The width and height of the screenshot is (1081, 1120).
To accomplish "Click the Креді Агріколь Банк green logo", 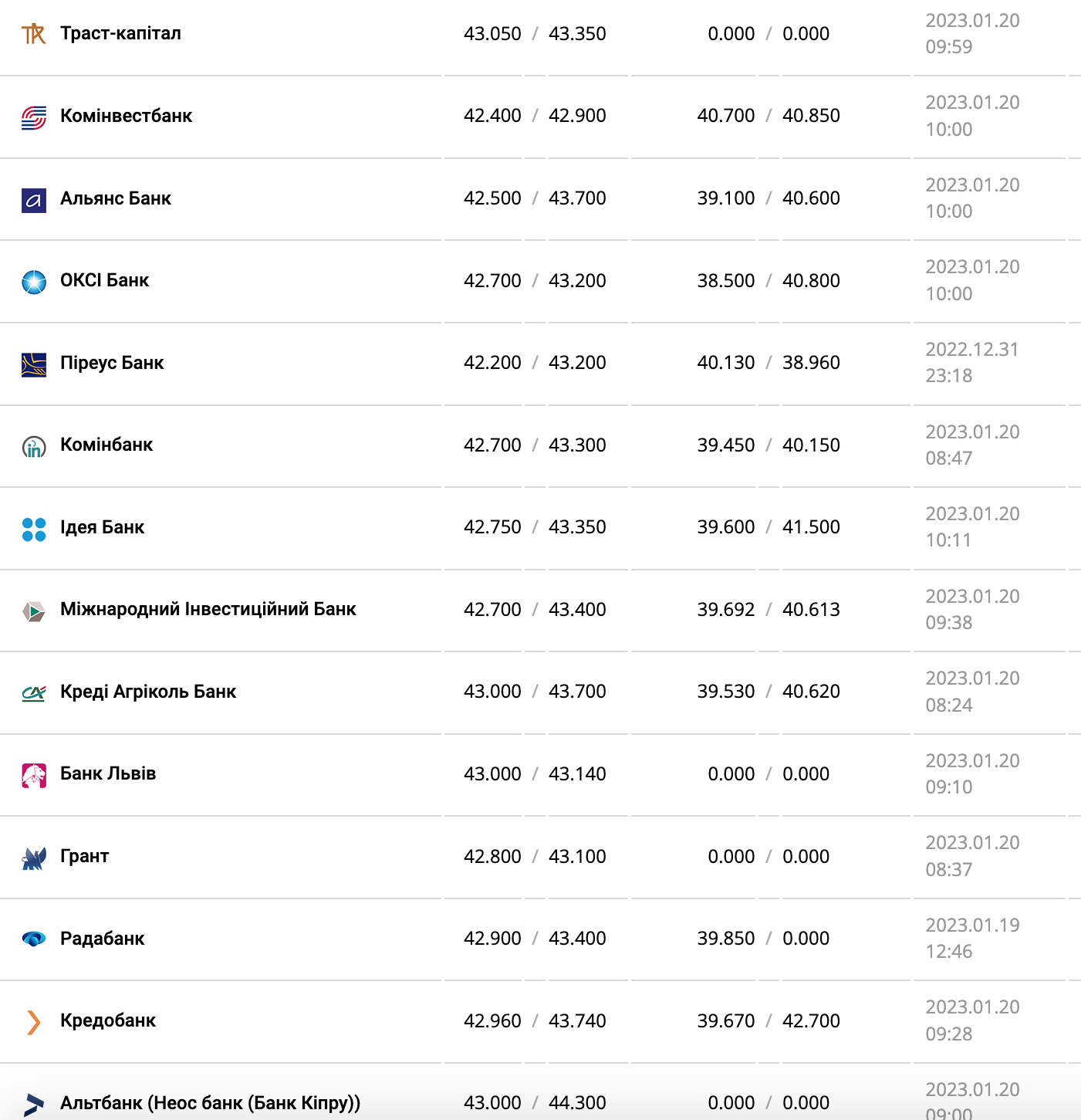I will click(x=34, y=693).
